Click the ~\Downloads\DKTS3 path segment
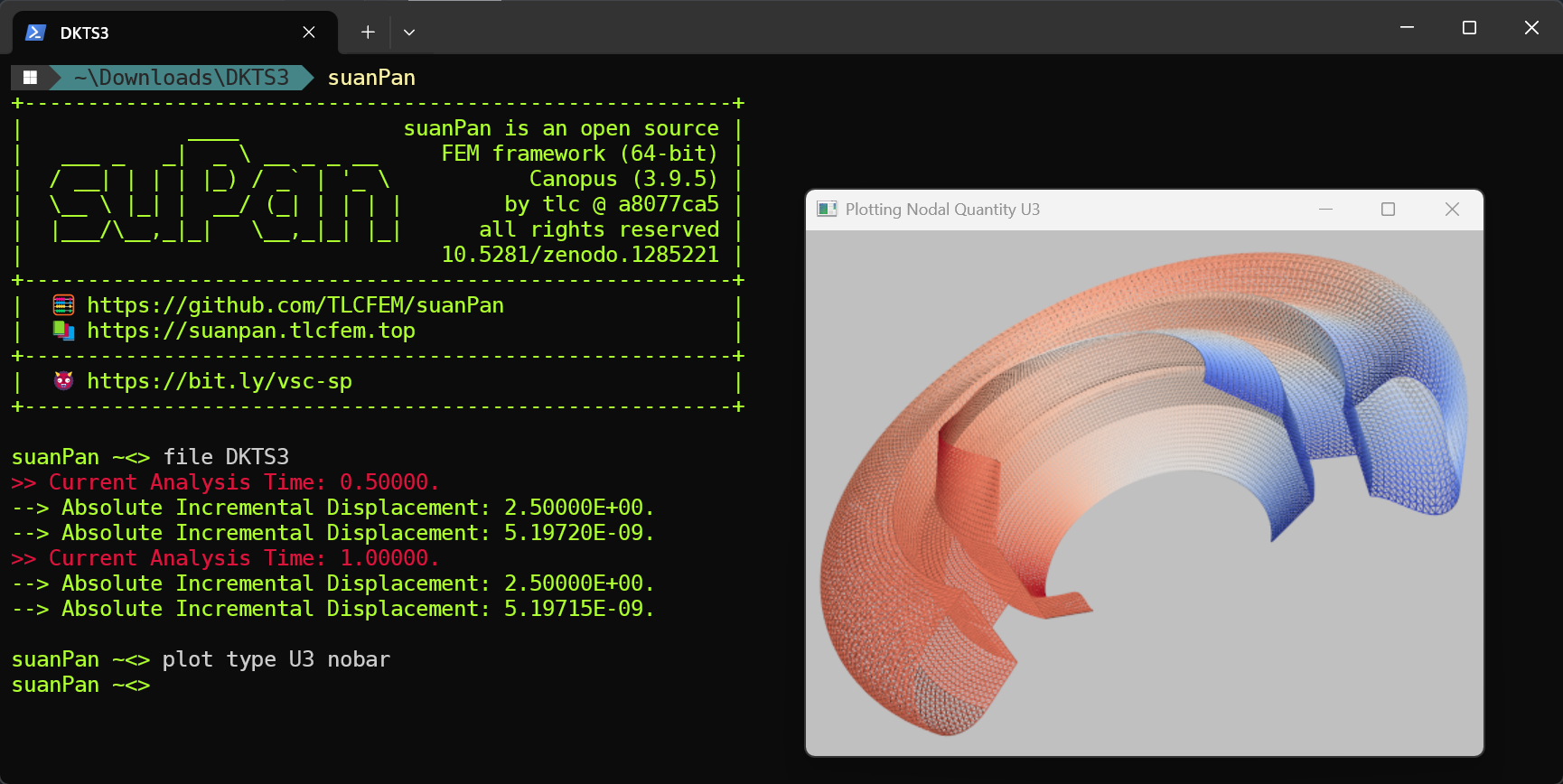Viewport: 1563px width, 784px height. [181, 78]
